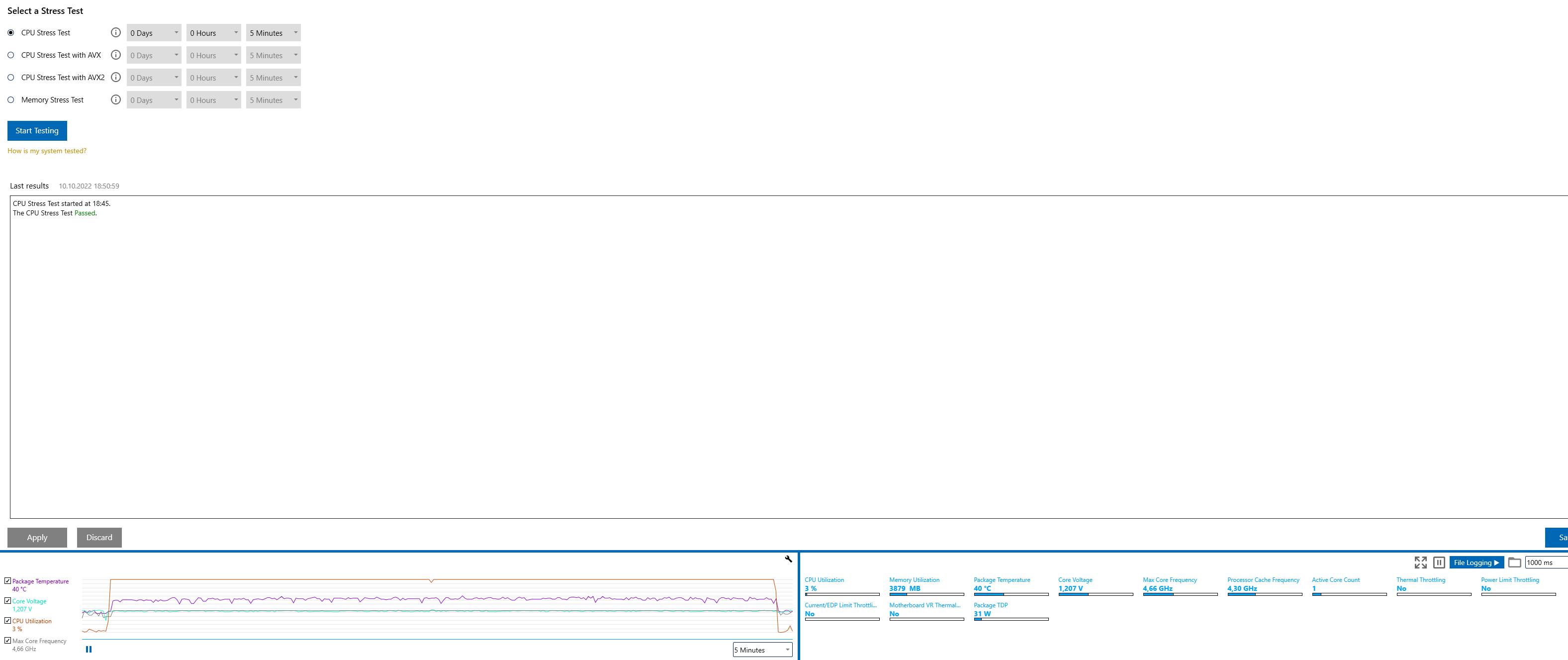Select CPU Stress Test with AVX2 option
The image size is (1568, 660).
pos(11,77)
